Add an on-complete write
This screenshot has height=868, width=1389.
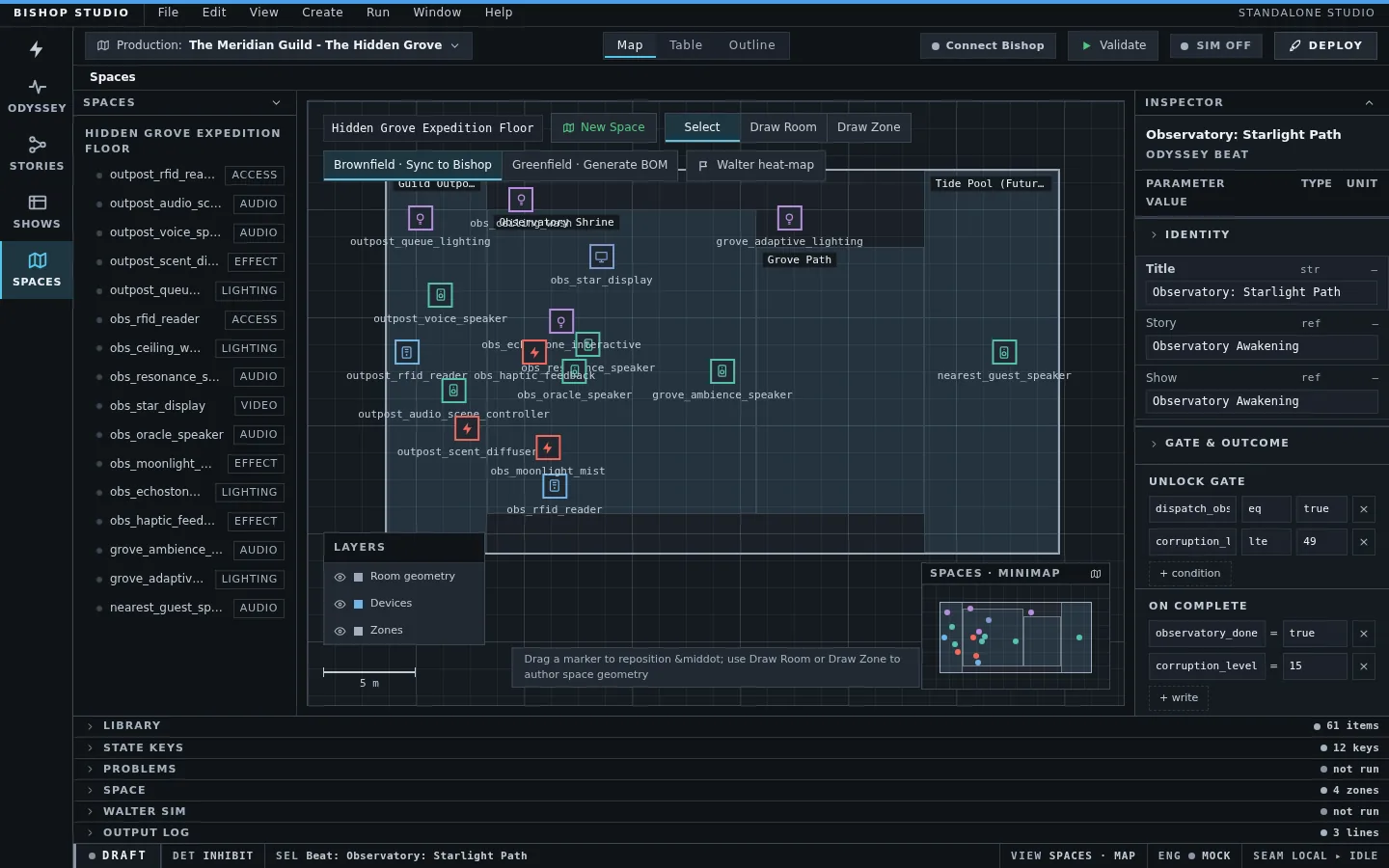(x=1179, y=698)
